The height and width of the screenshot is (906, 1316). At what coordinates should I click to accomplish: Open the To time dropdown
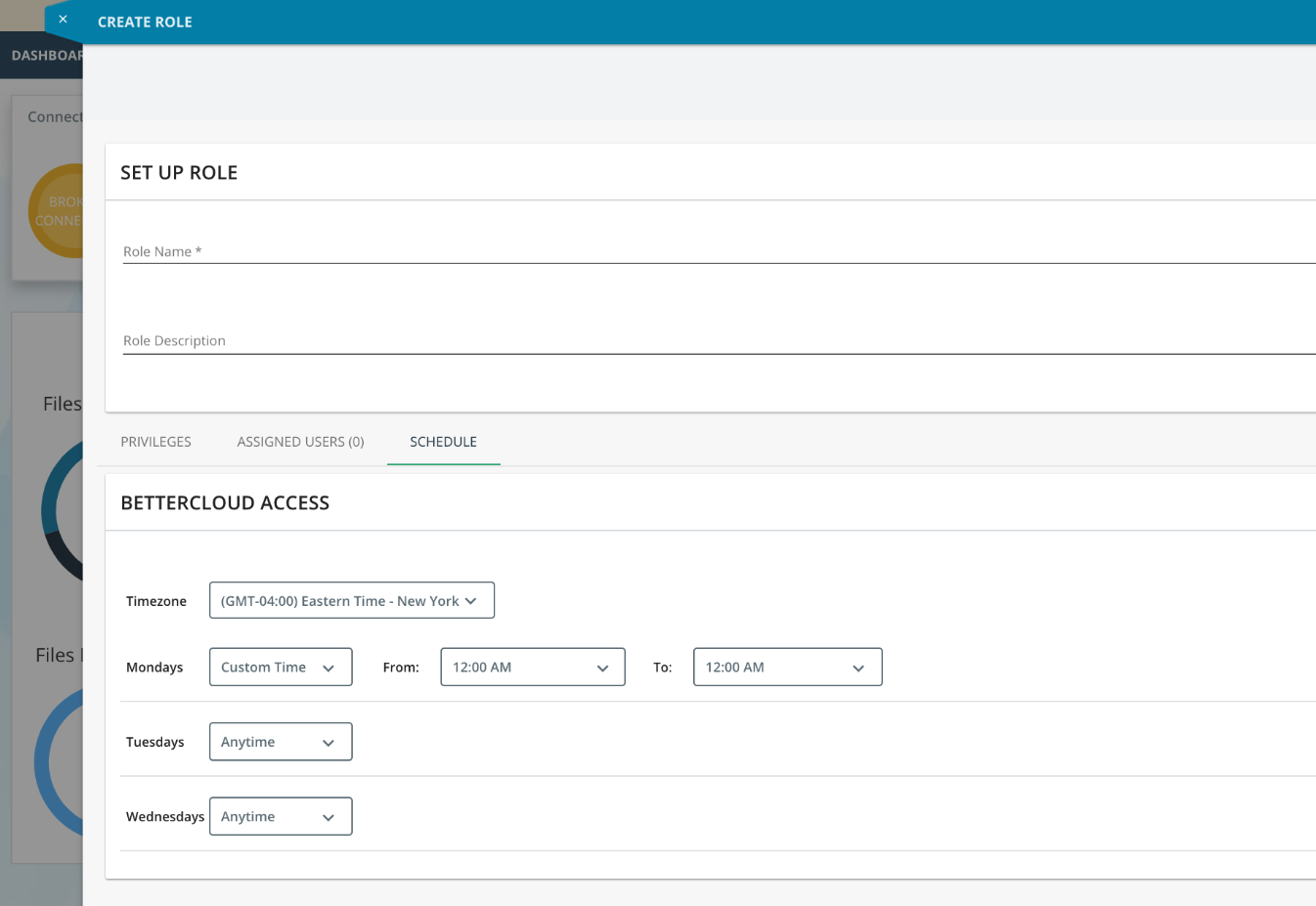[x=788, y=668]
